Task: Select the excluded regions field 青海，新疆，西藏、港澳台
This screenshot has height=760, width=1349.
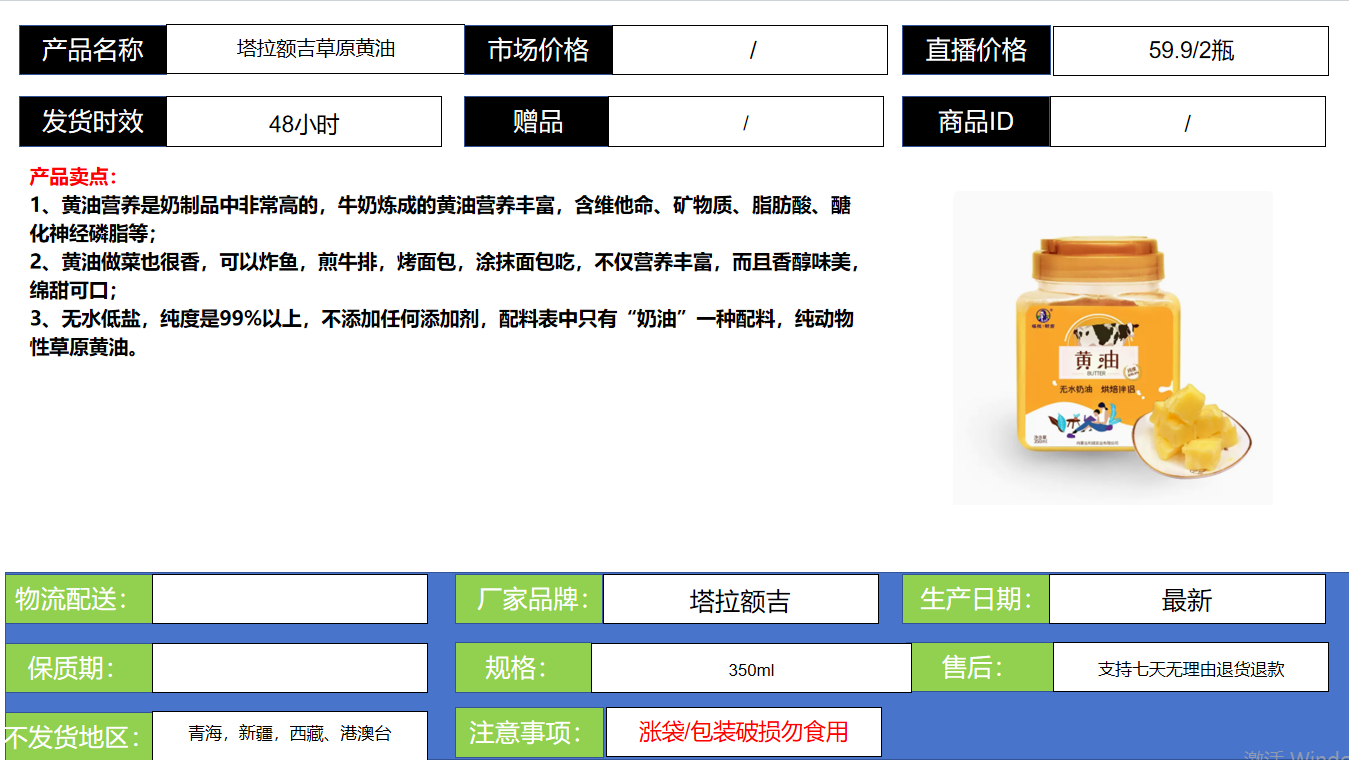Action: click(289, 734)
